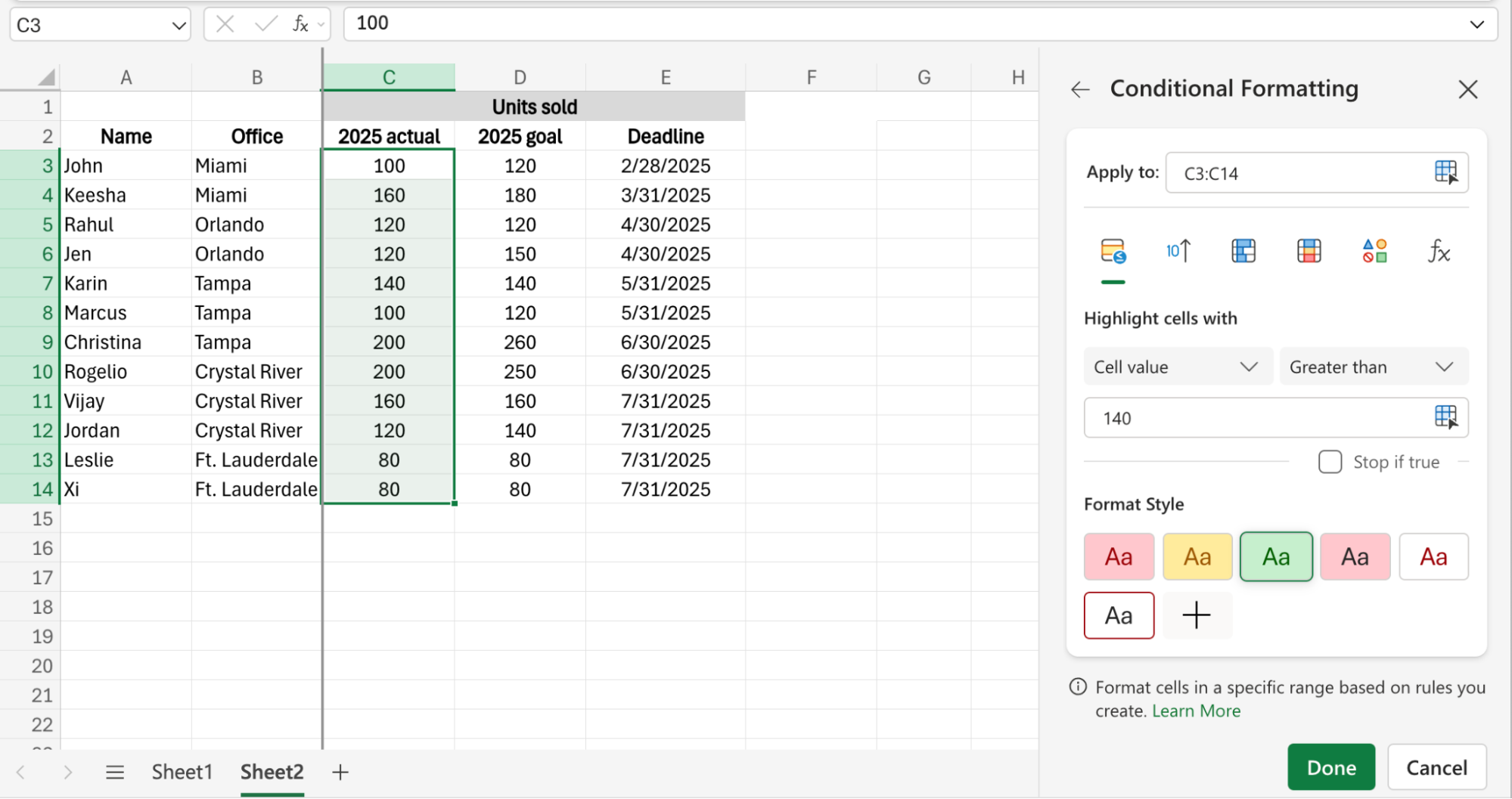Open the all sheets list menu

point(115,772)
